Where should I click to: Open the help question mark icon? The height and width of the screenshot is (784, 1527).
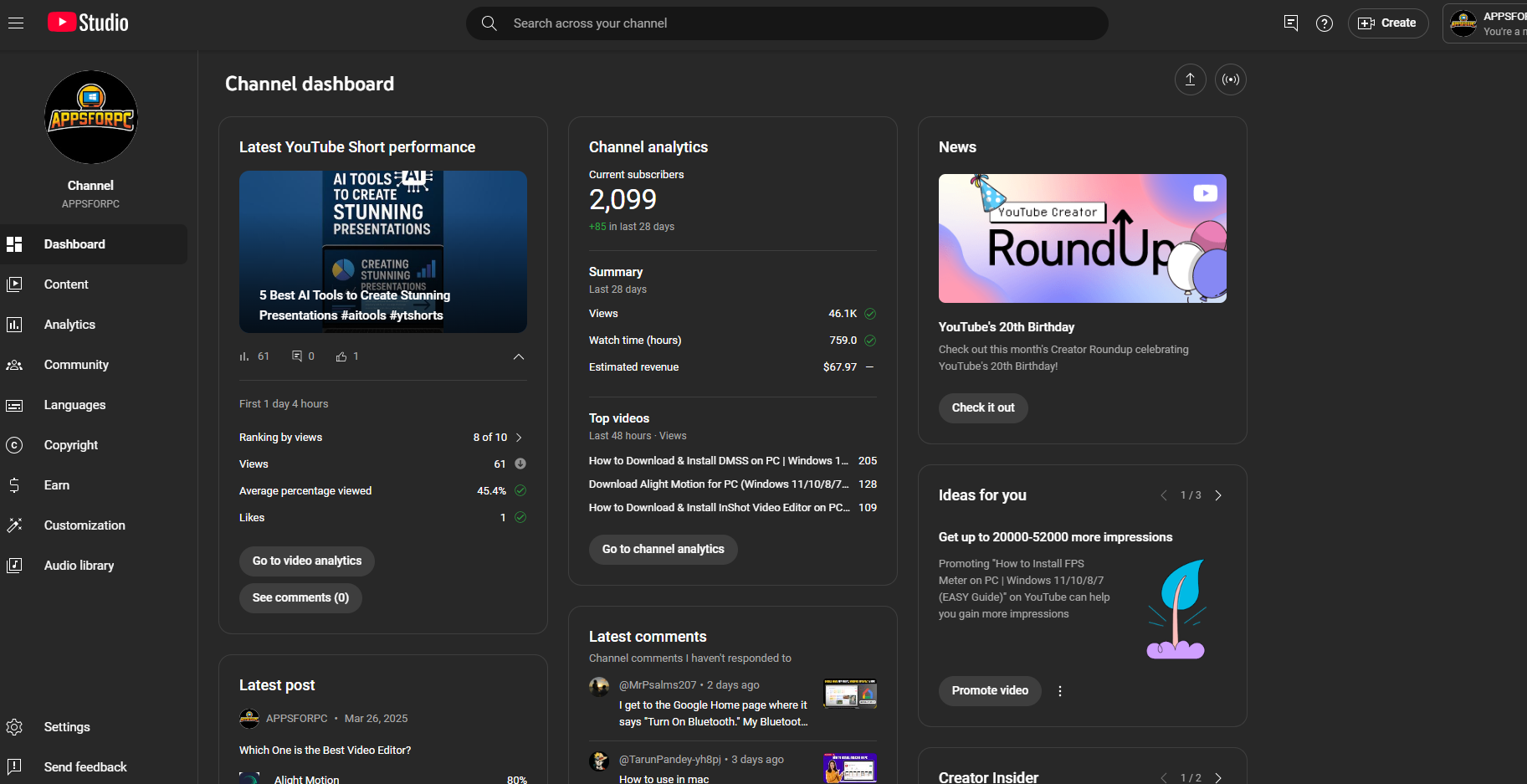tap(1325, 23)
